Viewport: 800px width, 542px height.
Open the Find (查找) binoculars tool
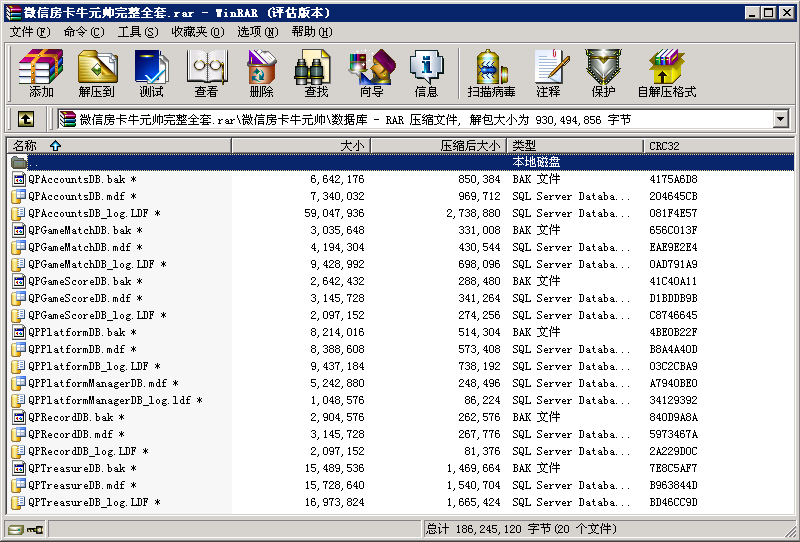coord(316,73)
